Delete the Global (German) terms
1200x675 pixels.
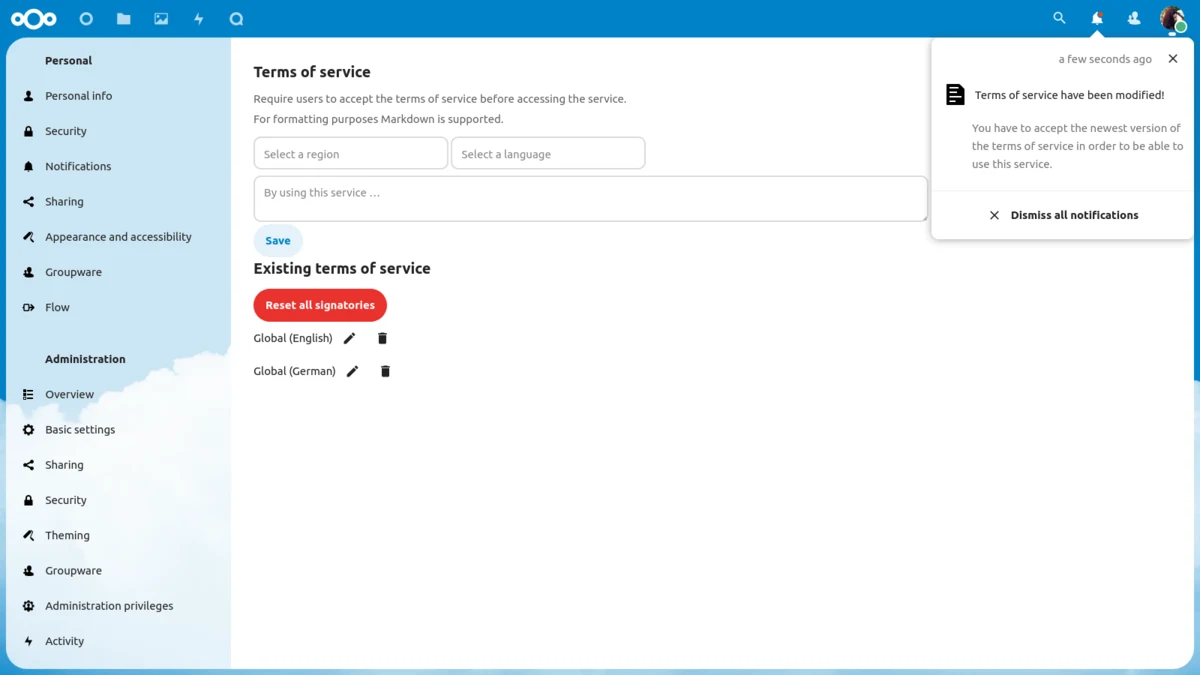[x=385, y=371]
